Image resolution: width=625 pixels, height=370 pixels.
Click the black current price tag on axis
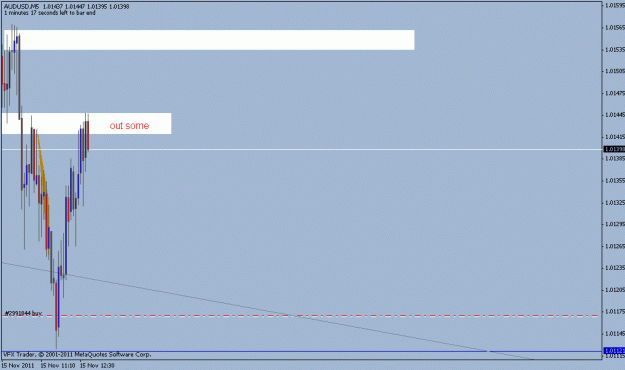(x=614, y=150)
